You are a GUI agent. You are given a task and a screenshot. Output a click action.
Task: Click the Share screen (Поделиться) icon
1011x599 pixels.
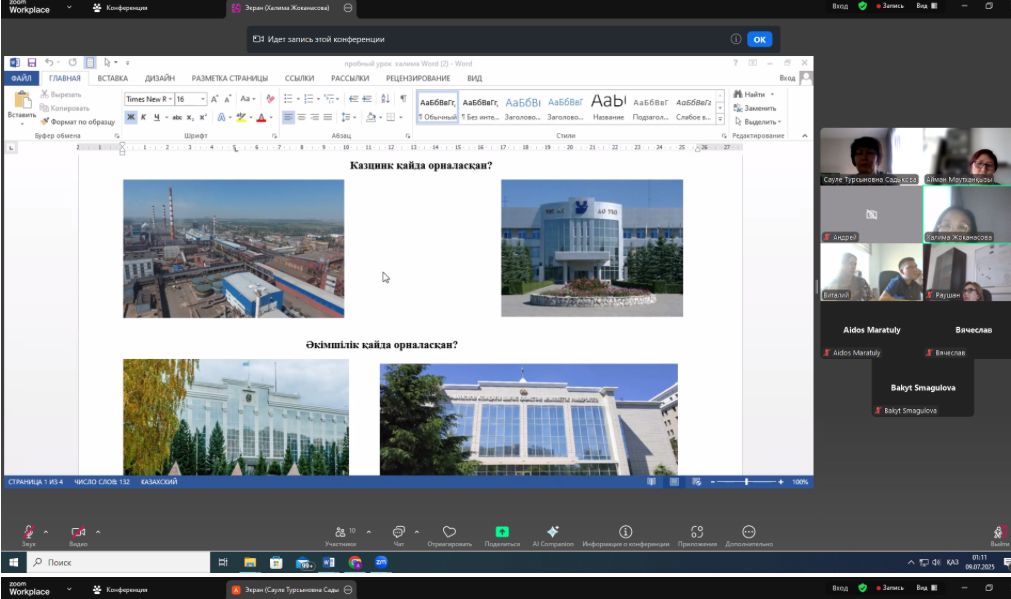click(502, 532)
